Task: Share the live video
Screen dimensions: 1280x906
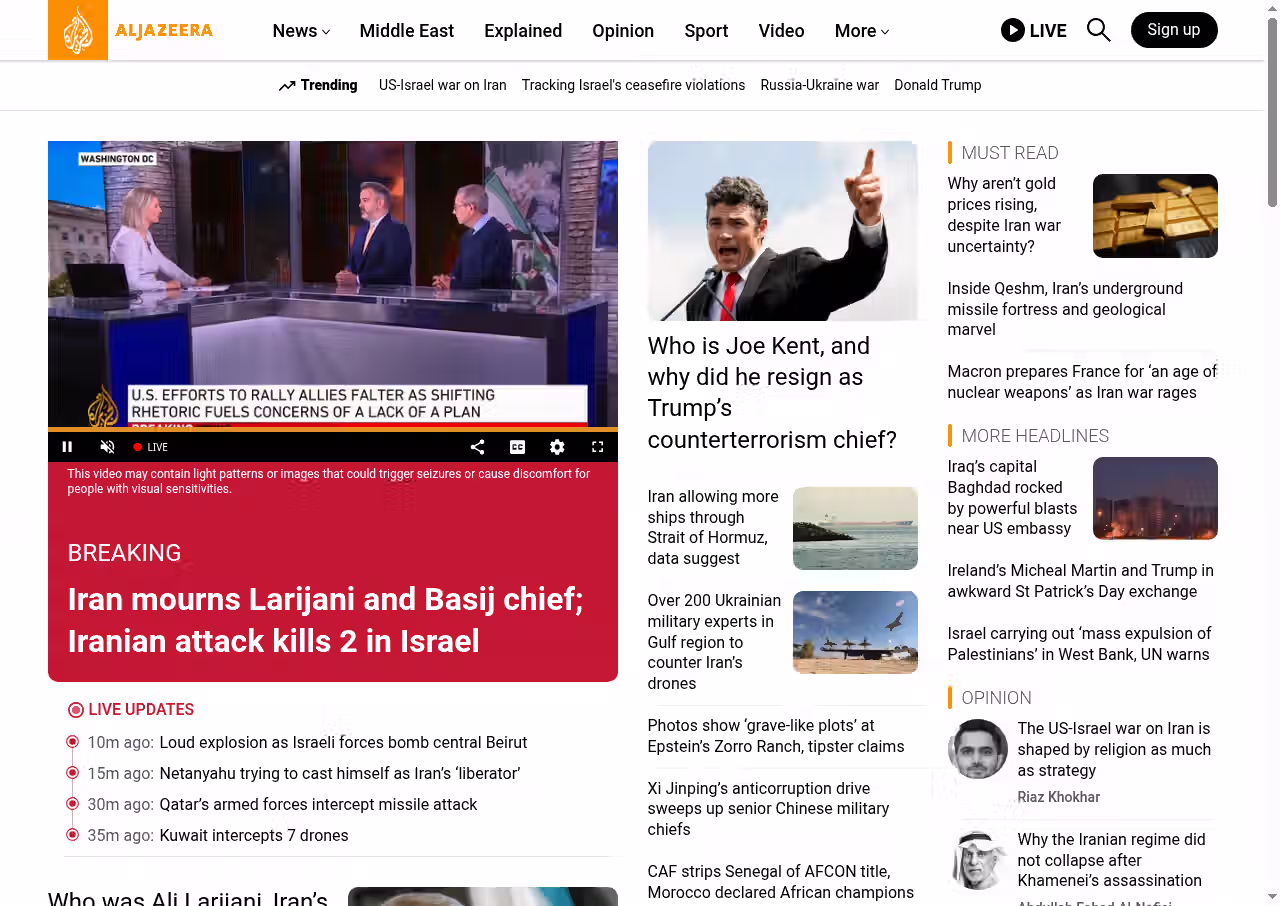Action: (477, 447)
